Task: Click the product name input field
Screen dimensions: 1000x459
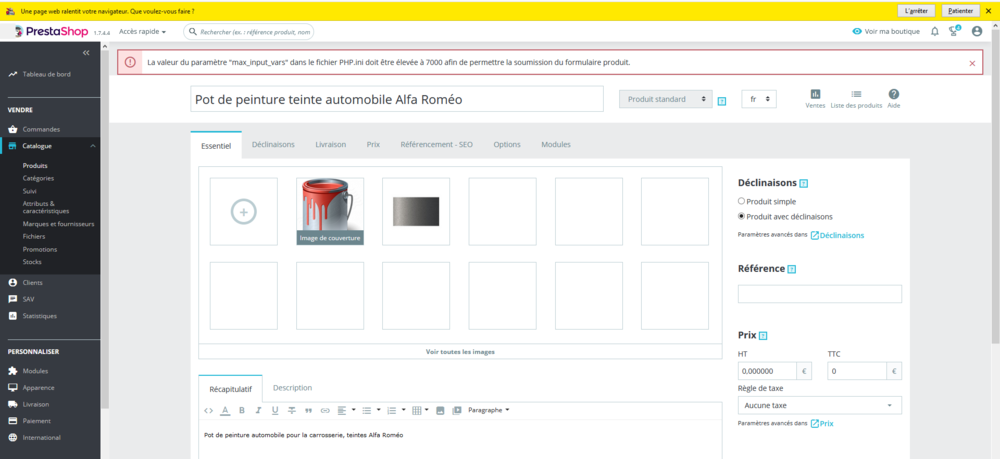Action: [397, 99]
